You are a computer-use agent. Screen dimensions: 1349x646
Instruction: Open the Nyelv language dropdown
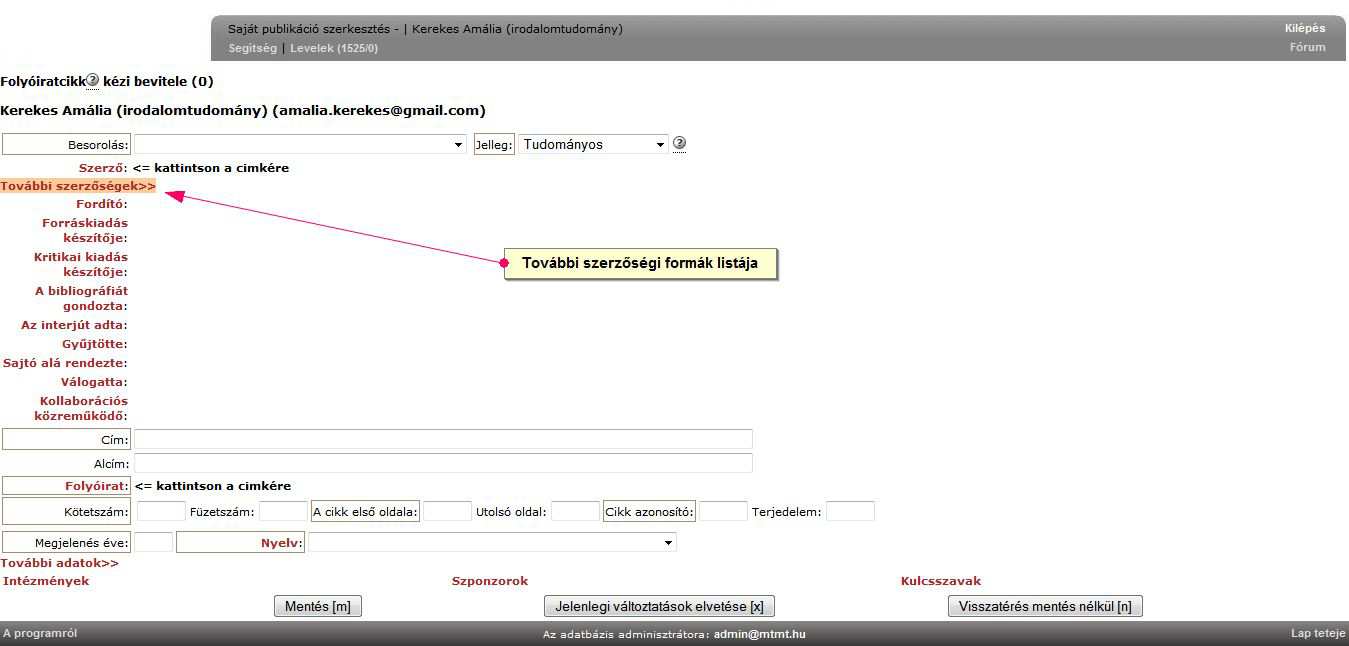point(492,542)
